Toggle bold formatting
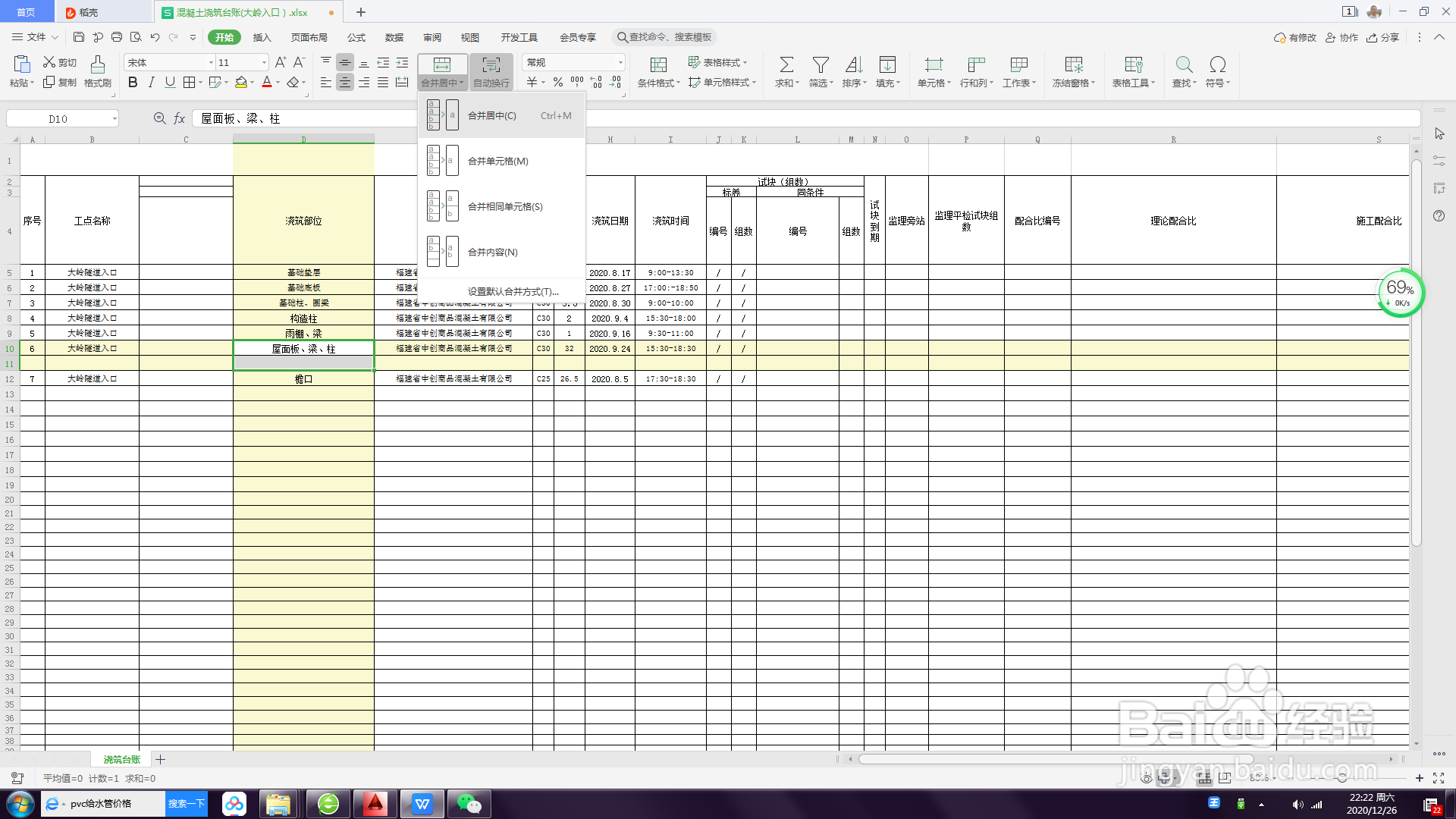Screen dimensions: 1456x819 [133, 83]
